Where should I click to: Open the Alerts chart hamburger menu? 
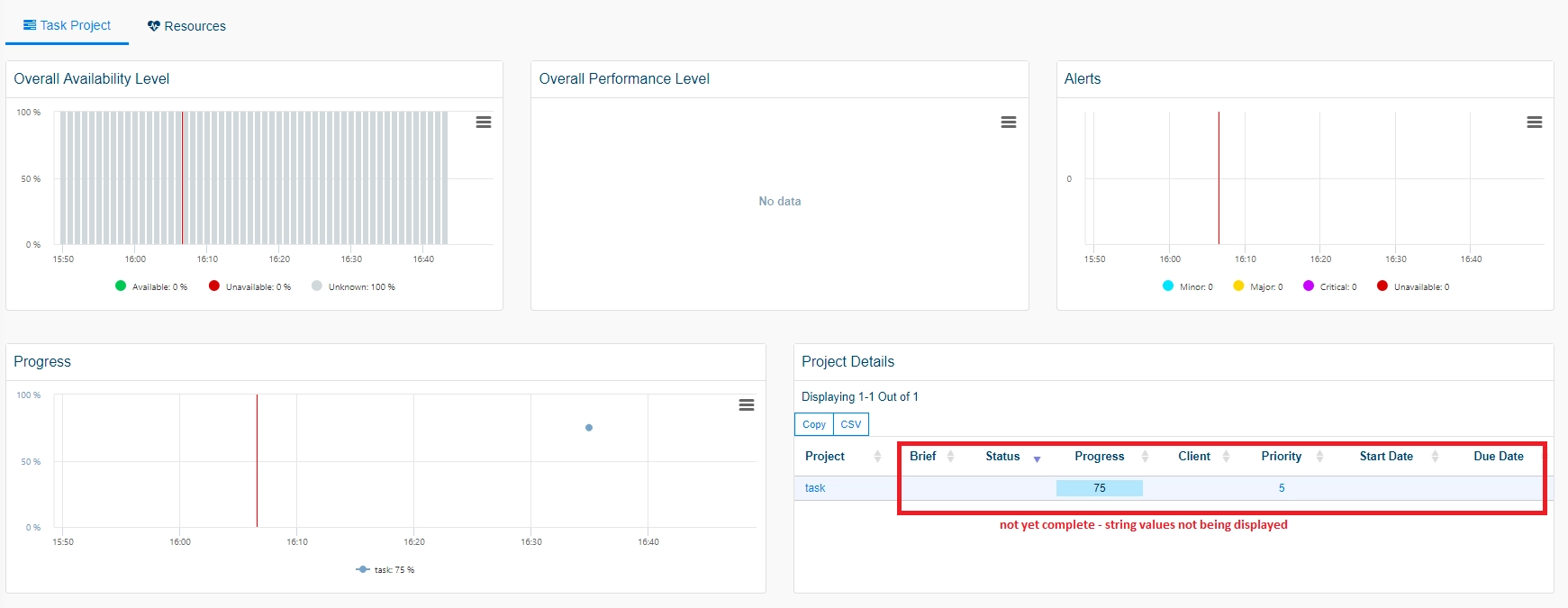click(1535, 123)
